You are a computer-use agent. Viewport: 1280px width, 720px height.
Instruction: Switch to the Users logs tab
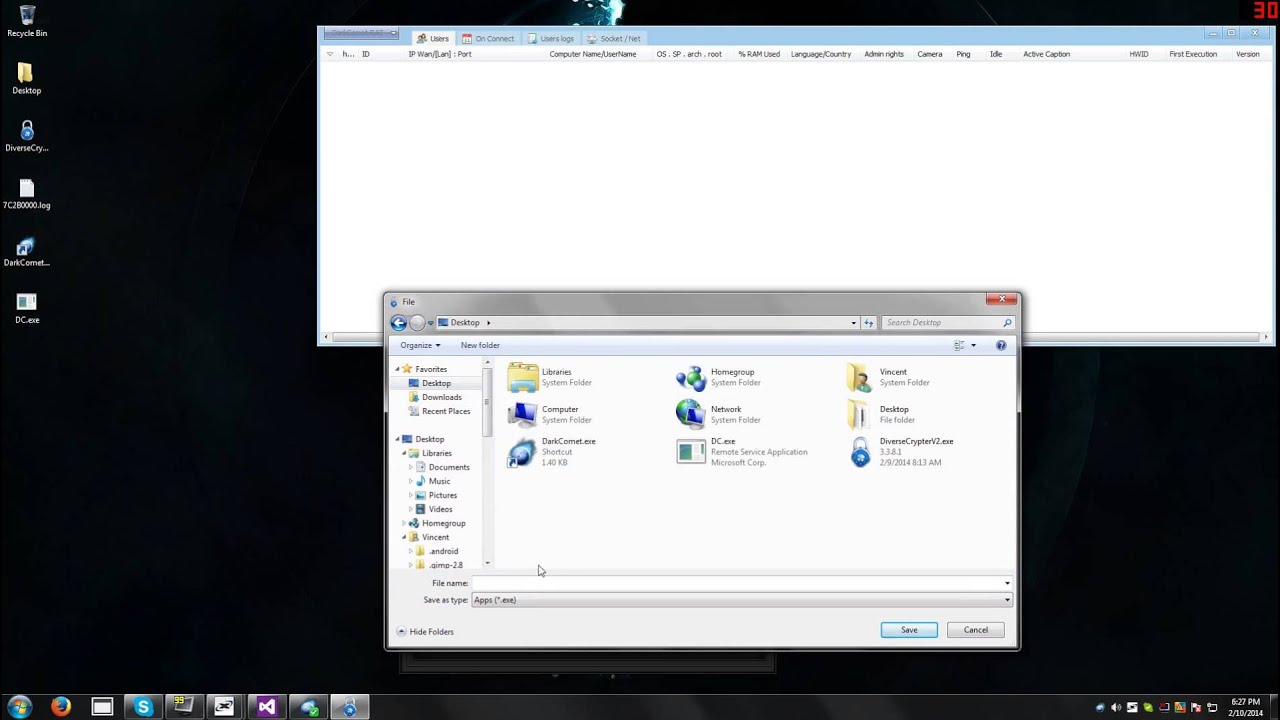pyautogui.click(x=551, y=38)
